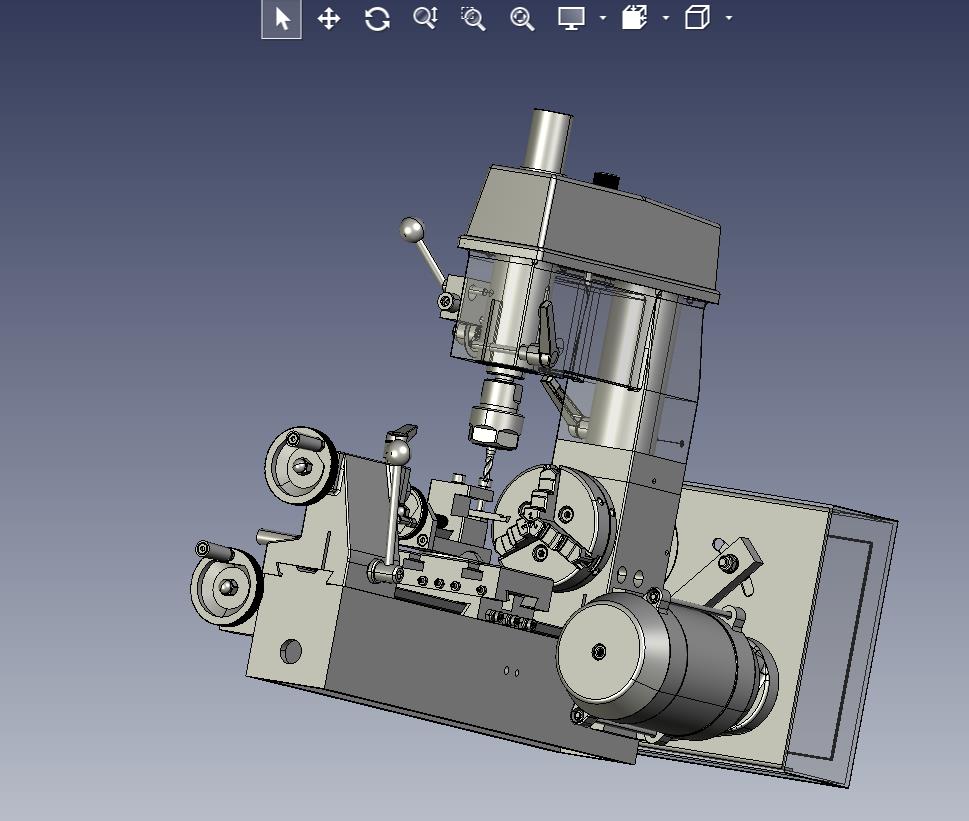
Task: Select the zoom to area tool
Action: (473, 19)
